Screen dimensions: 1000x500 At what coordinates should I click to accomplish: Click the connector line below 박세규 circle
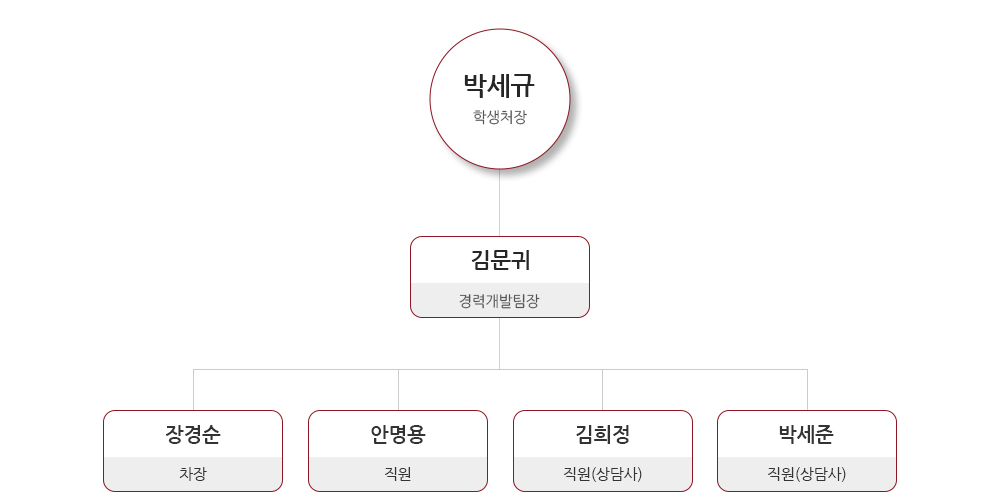pyautogui.click(x=499, y=203)
